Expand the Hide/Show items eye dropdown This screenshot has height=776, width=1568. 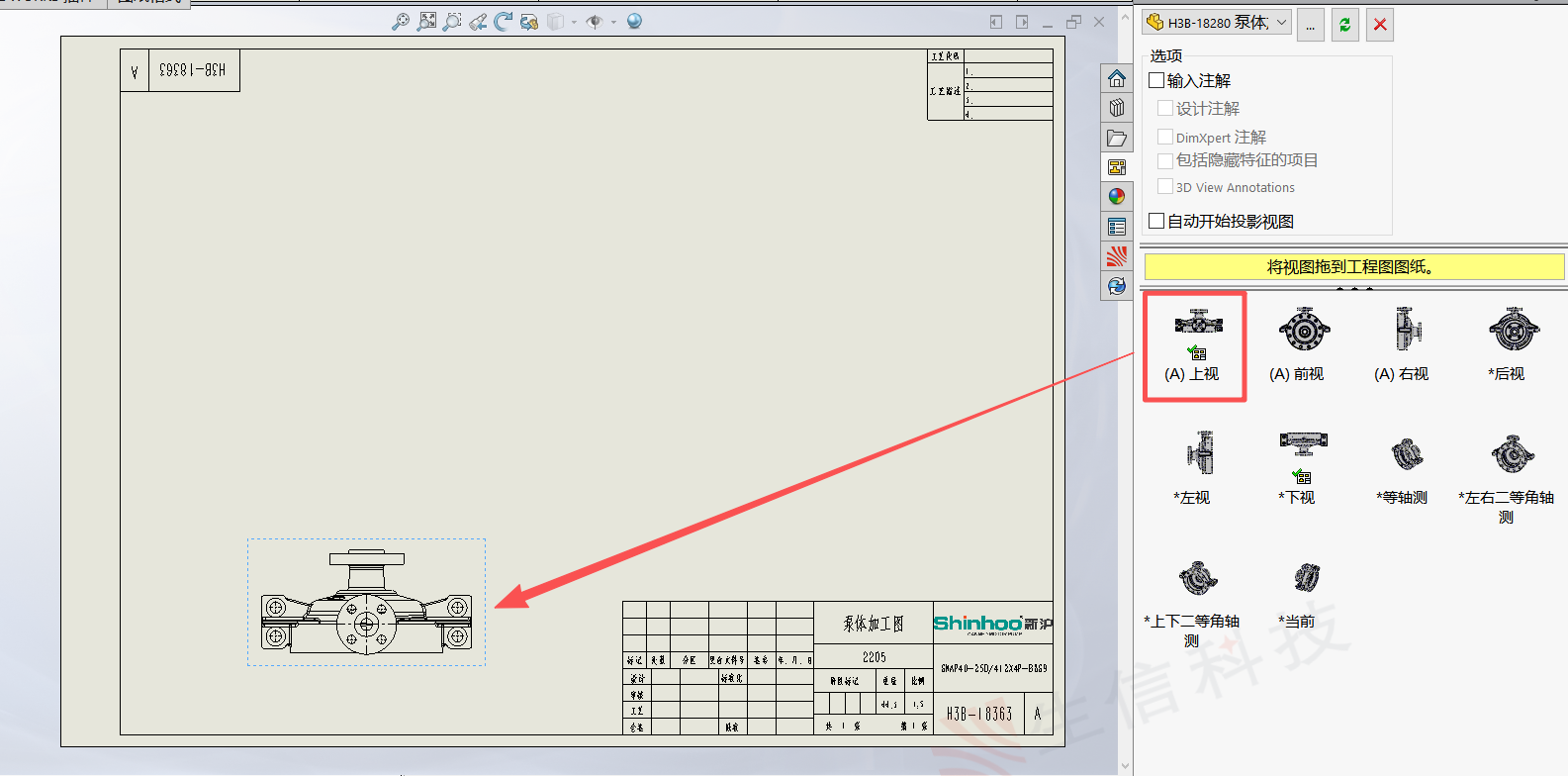tap(613, 22)
